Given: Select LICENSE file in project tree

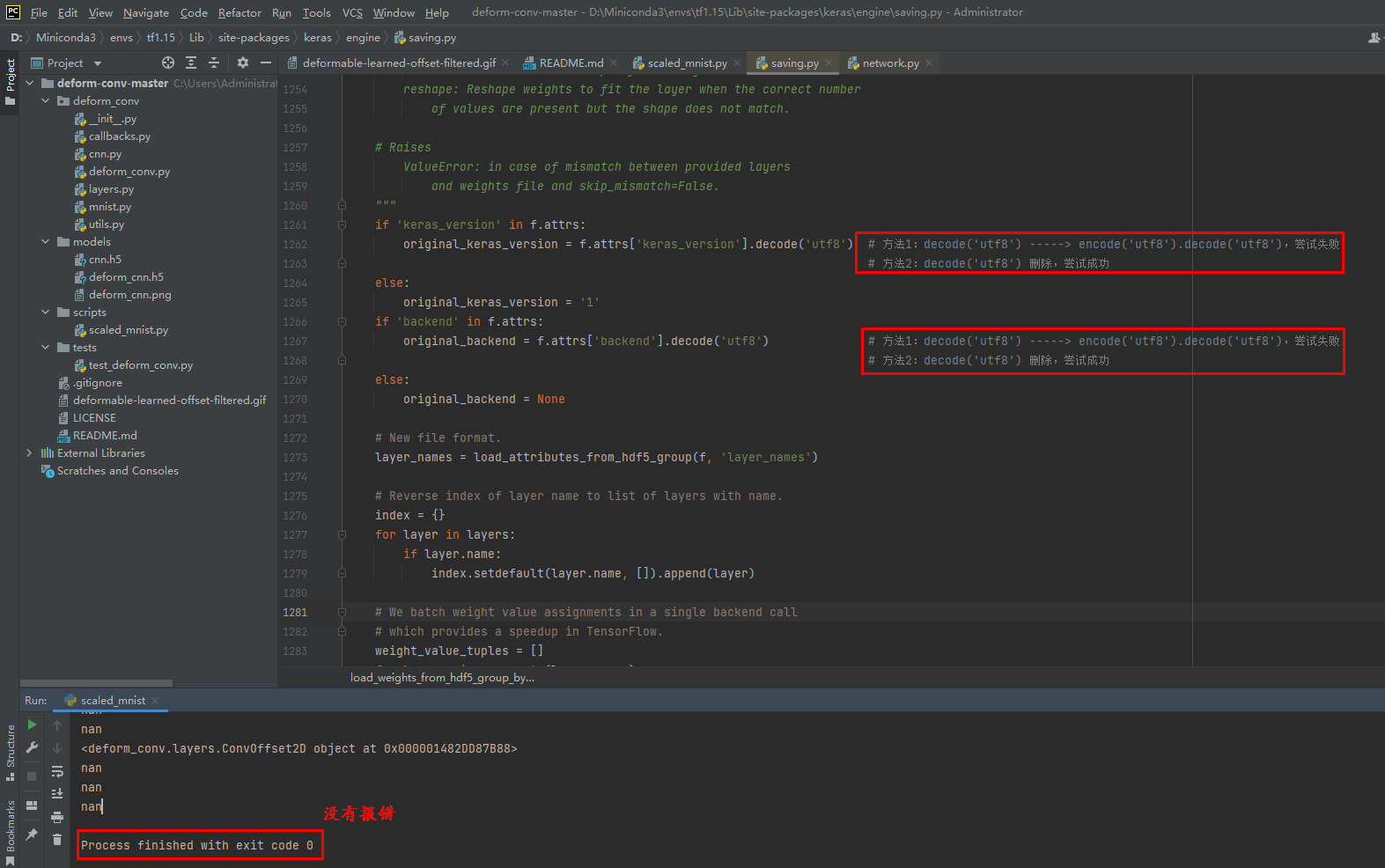Looking at the screenshot, I should pos(94,417).
